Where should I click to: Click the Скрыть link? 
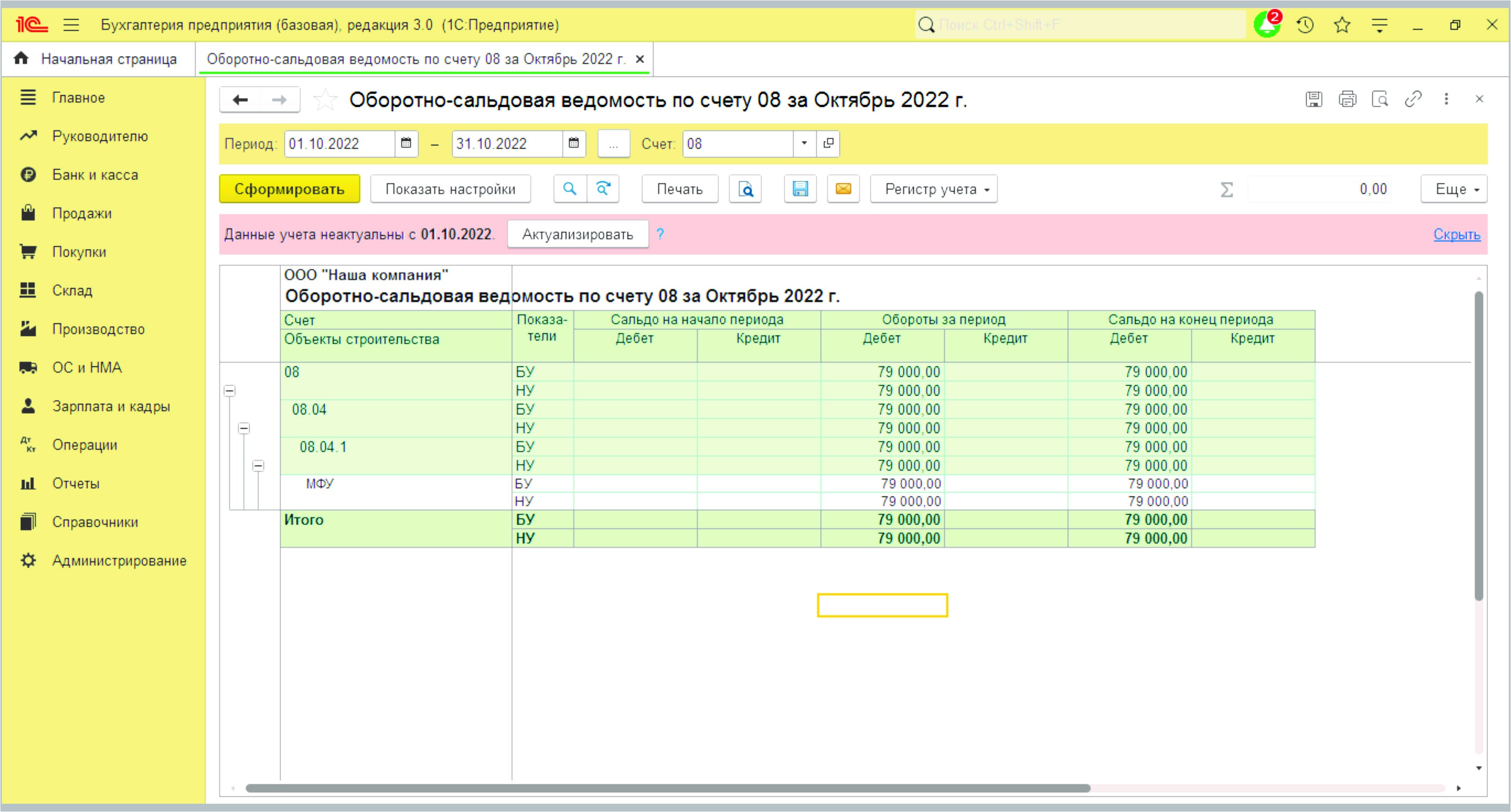(1457, 234)
